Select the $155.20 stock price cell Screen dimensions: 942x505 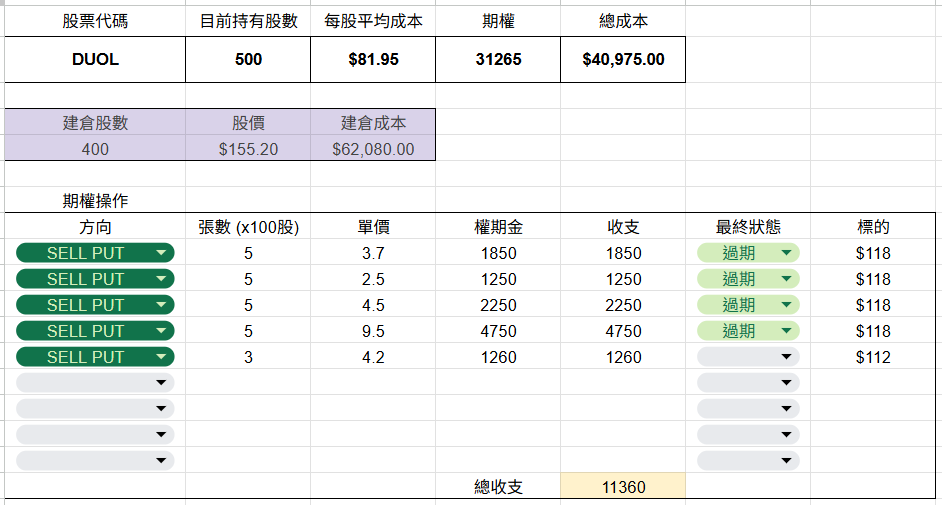[x=248, y=148]
